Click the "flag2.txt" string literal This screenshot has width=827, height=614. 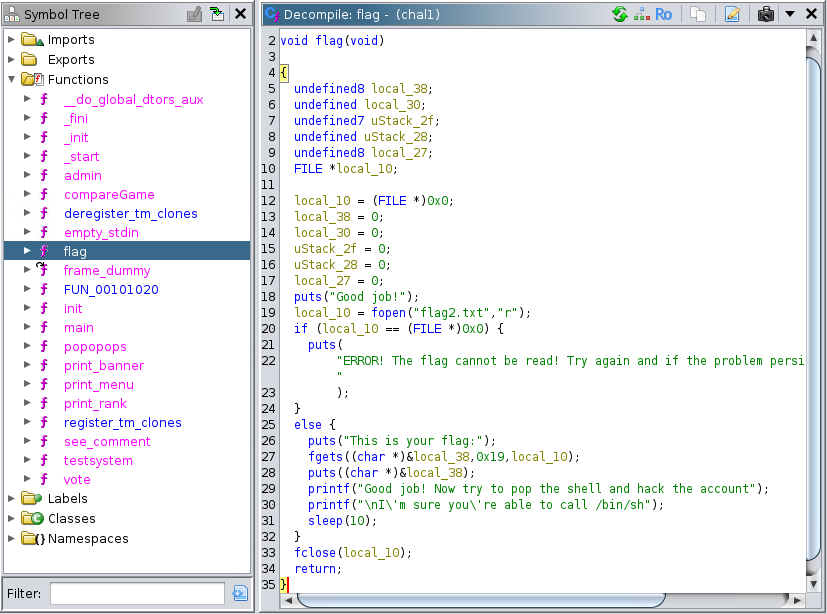coord(451,313)
